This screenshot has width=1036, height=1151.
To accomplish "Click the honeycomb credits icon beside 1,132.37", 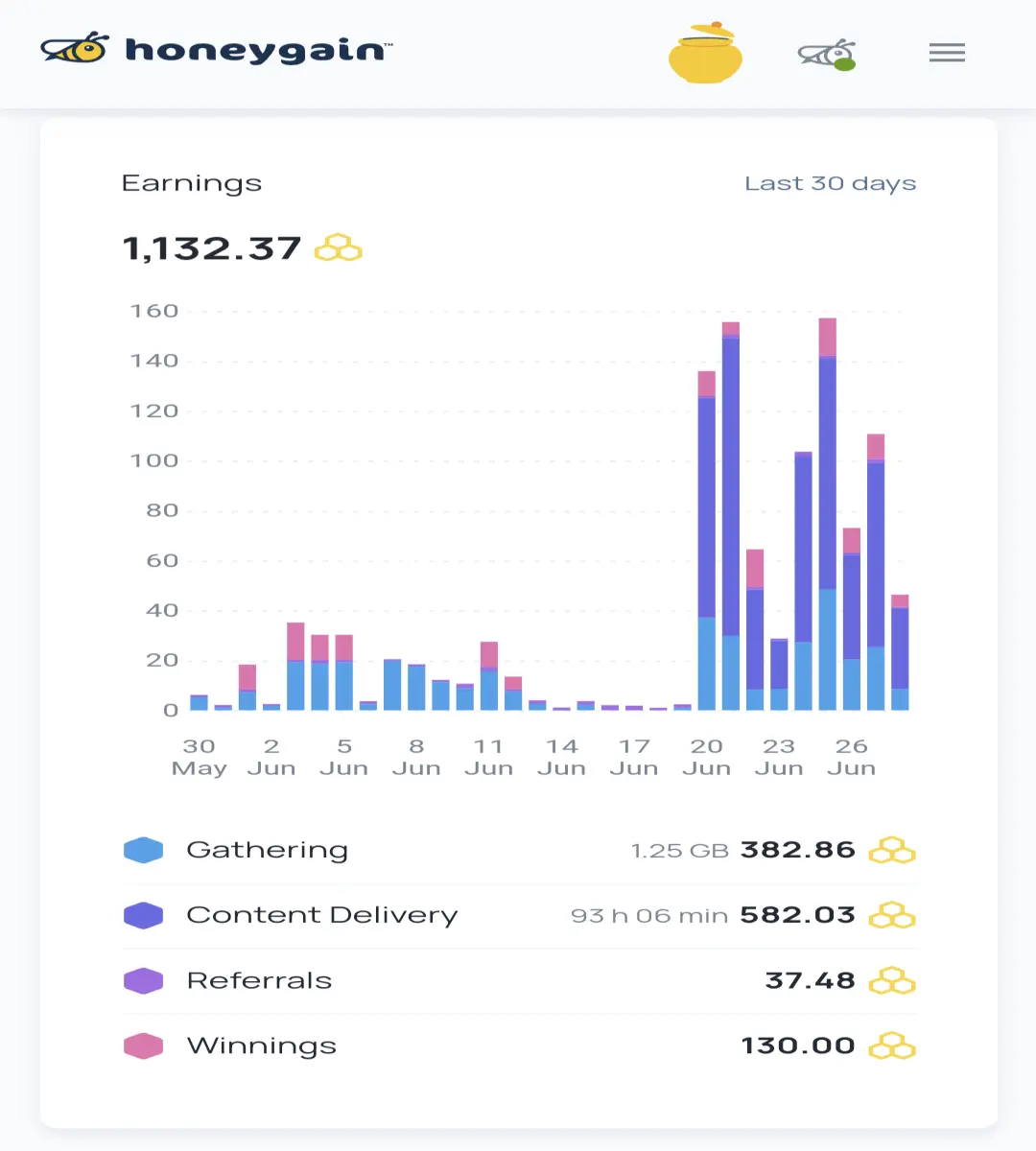I will [x=339, y=248].
